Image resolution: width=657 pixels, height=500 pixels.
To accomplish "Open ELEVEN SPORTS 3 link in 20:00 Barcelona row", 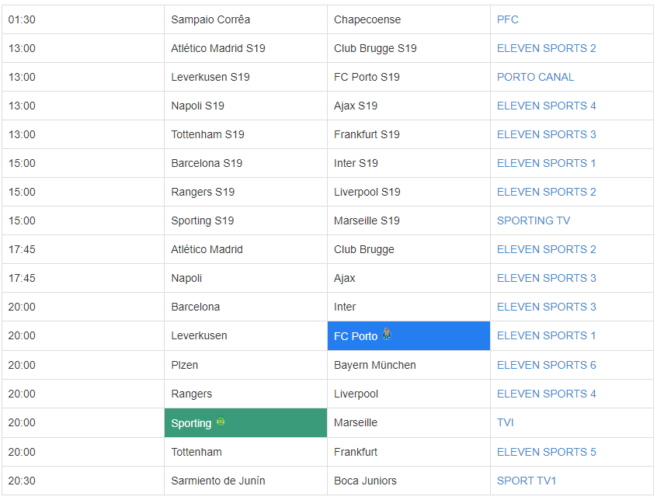I will 546,307.
